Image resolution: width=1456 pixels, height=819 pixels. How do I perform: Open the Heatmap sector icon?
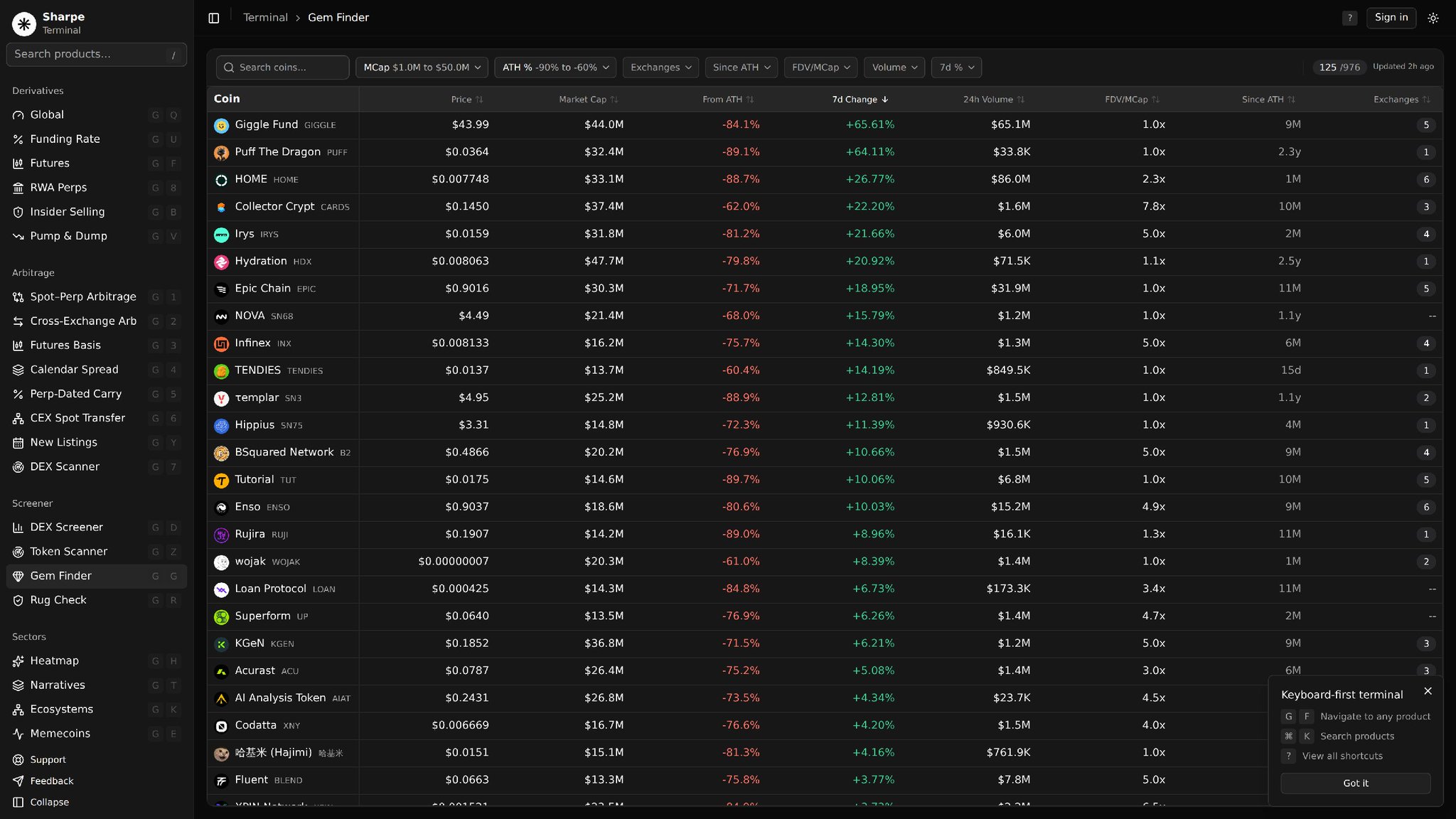[x=18, y=661]
